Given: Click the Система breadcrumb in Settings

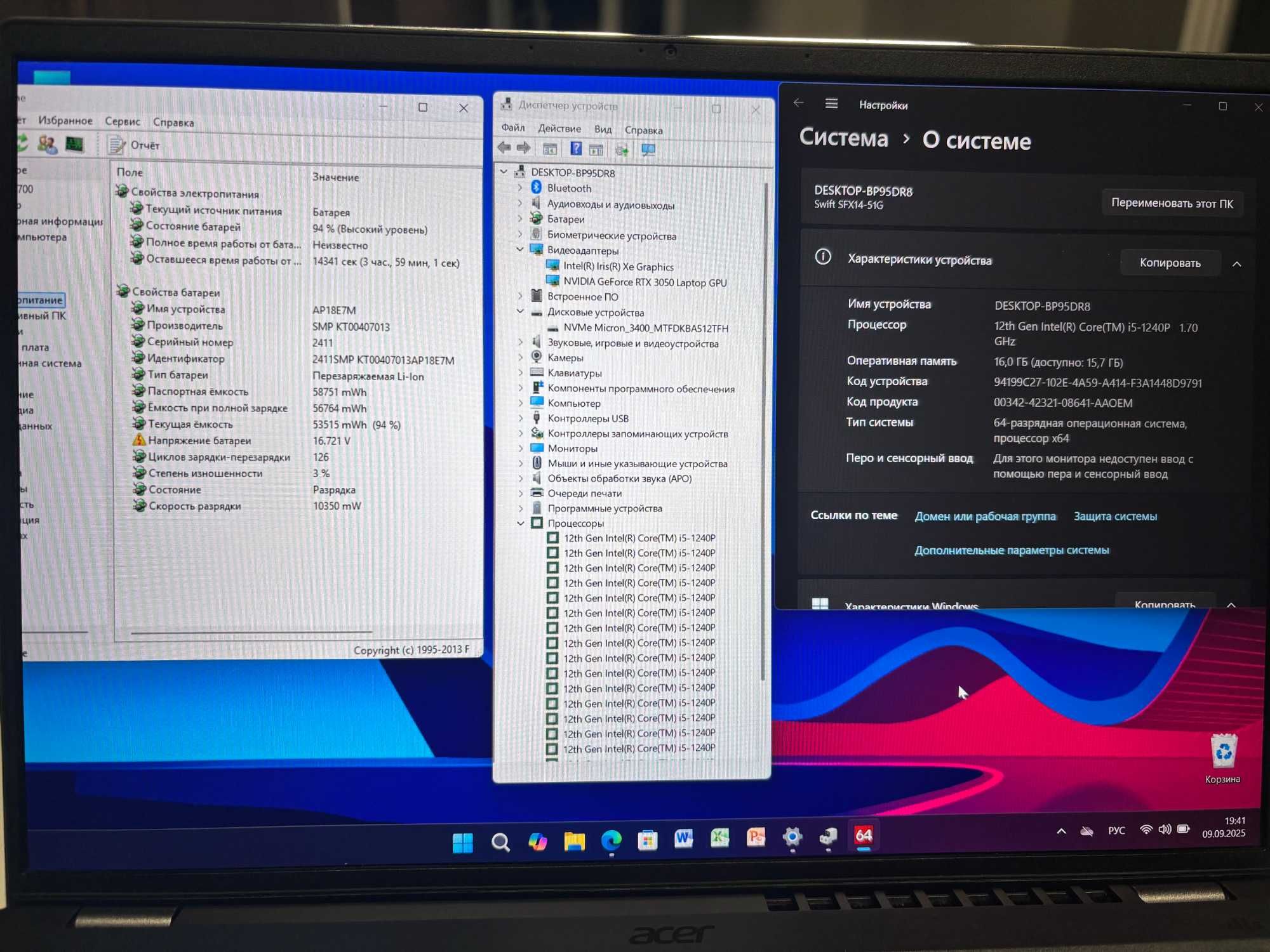Looking at the screenshot, I should (843, 138).
